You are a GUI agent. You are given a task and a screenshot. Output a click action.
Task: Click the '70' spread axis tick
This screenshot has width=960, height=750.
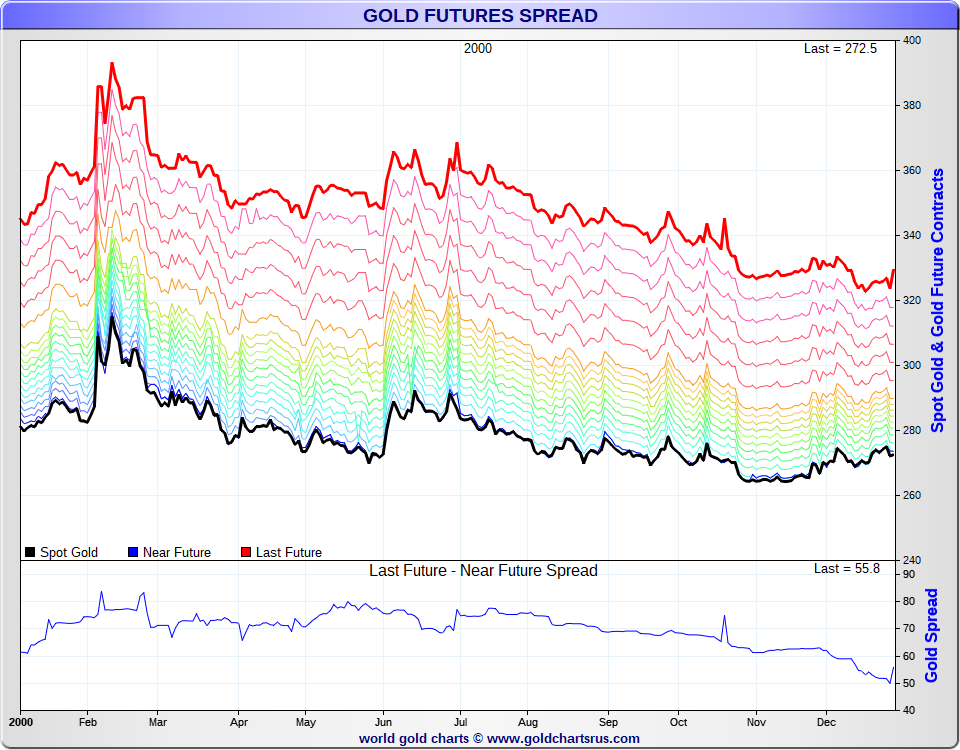909,628
